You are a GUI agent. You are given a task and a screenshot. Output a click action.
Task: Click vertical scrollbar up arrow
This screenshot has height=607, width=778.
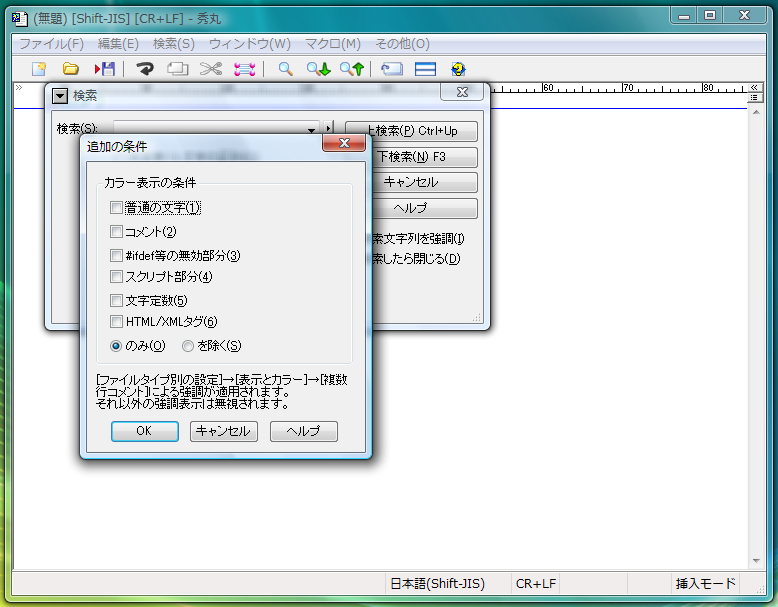coord(756,113)
